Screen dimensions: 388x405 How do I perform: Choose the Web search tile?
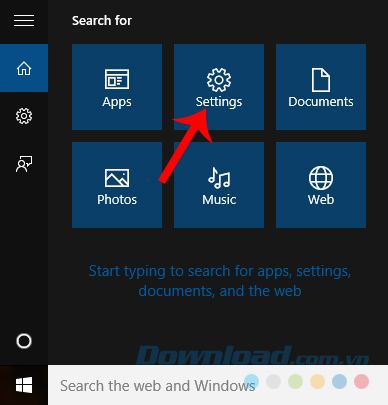(321, 185)
